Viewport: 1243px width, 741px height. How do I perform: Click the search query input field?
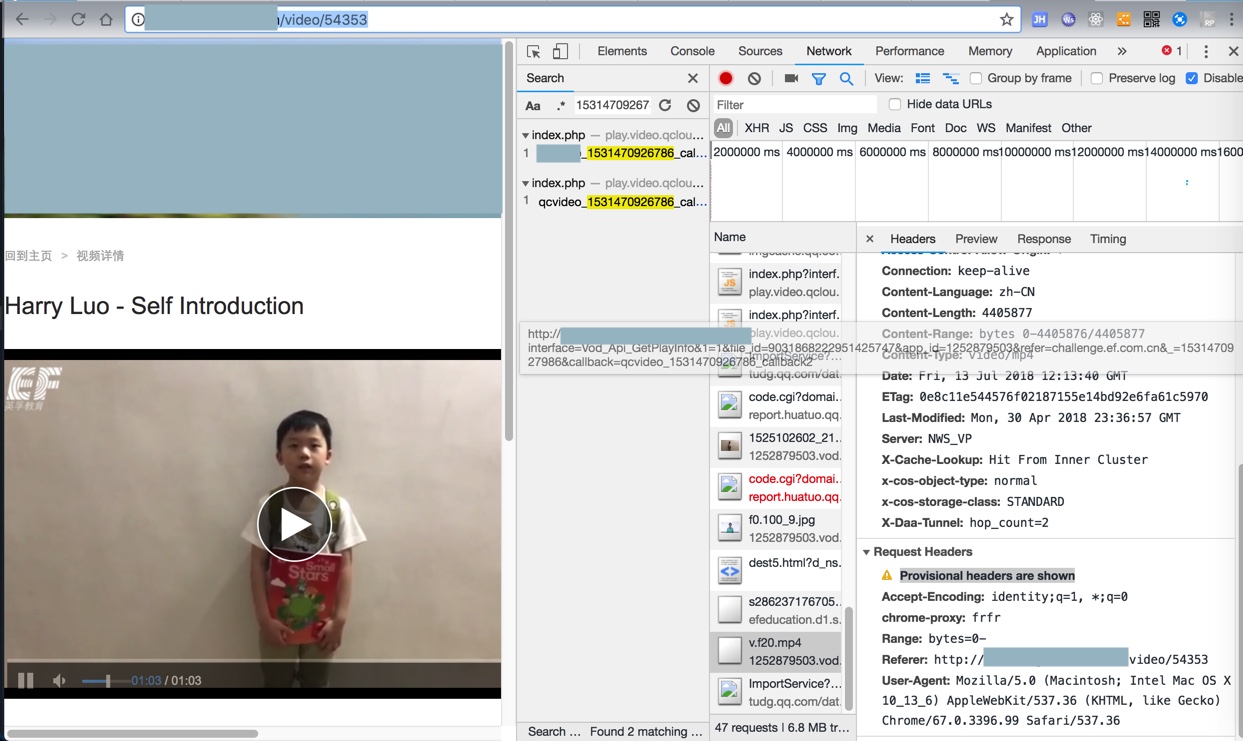pos(612,105)
